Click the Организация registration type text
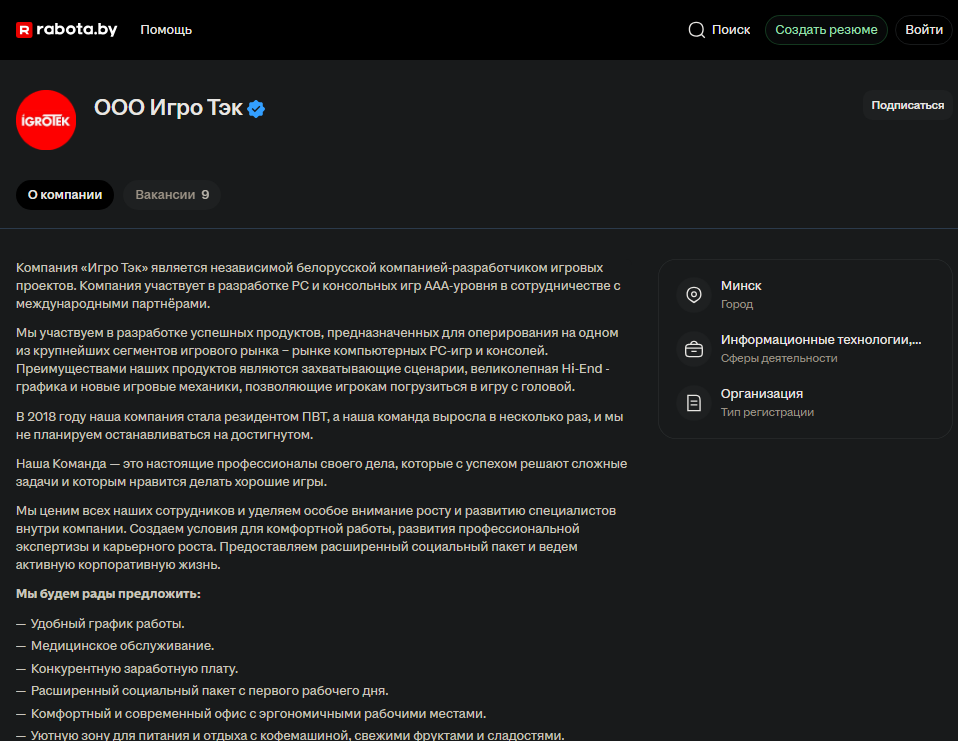The height and width of the screenshot is (741, 958). pyautogui.click(x=761, y=393)
